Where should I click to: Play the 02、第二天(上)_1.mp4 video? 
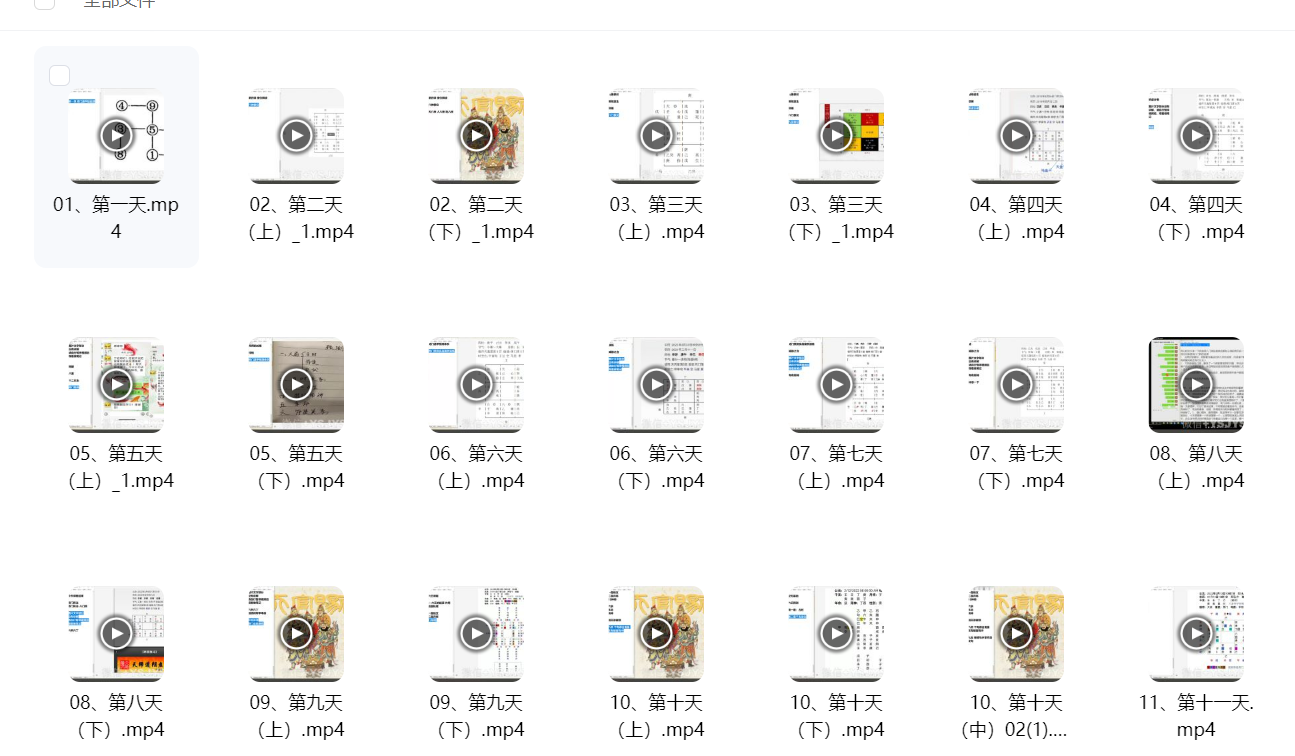[296, 135]
